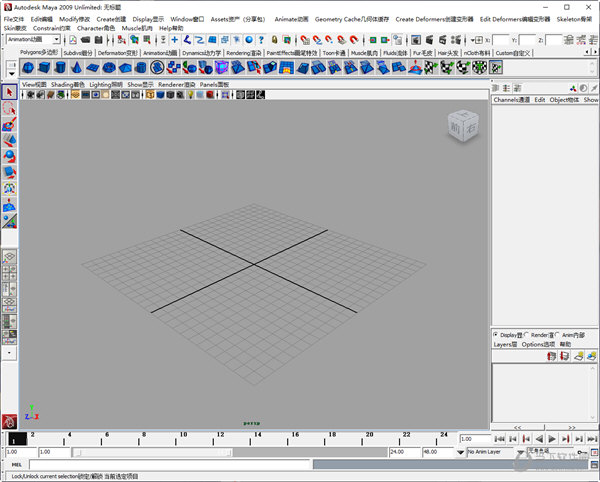Click the playback end time field 24.00
The height and width of the screenshot is (482, 600).
click(404, 452)
